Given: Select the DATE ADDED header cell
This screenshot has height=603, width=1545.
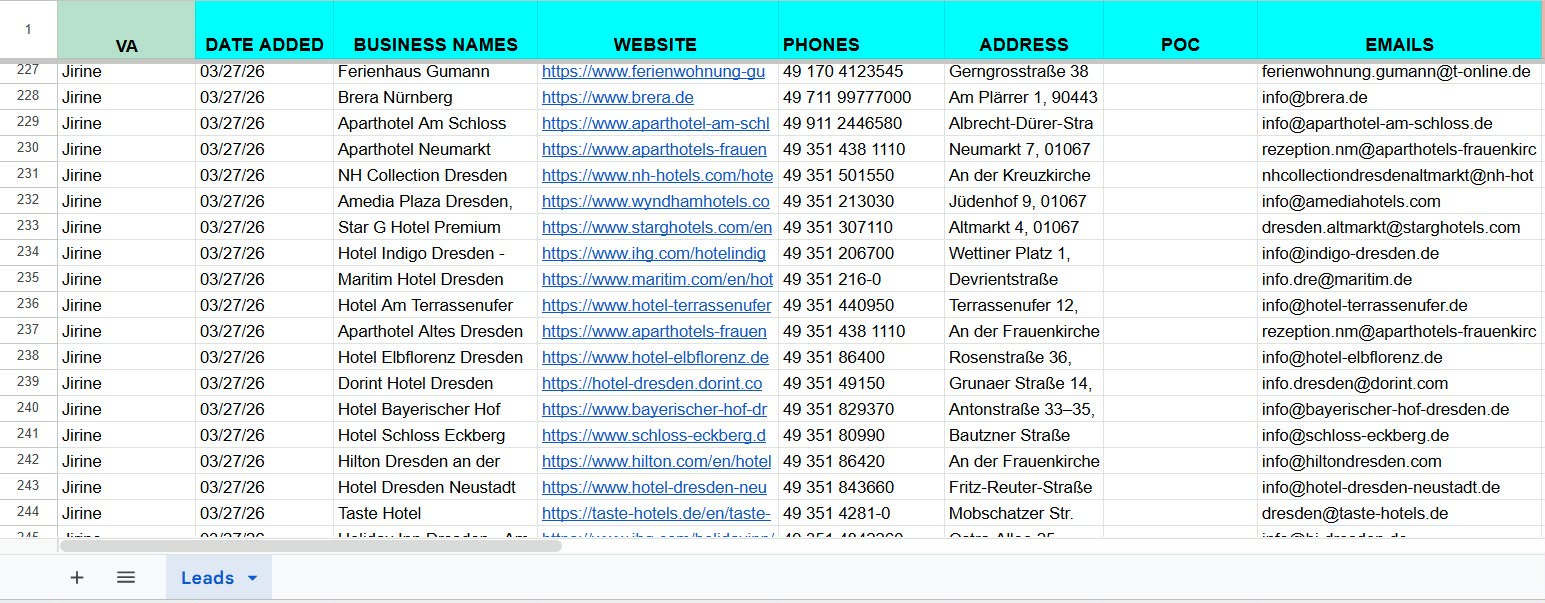Looking at the screenshot, I should (264, 30).
